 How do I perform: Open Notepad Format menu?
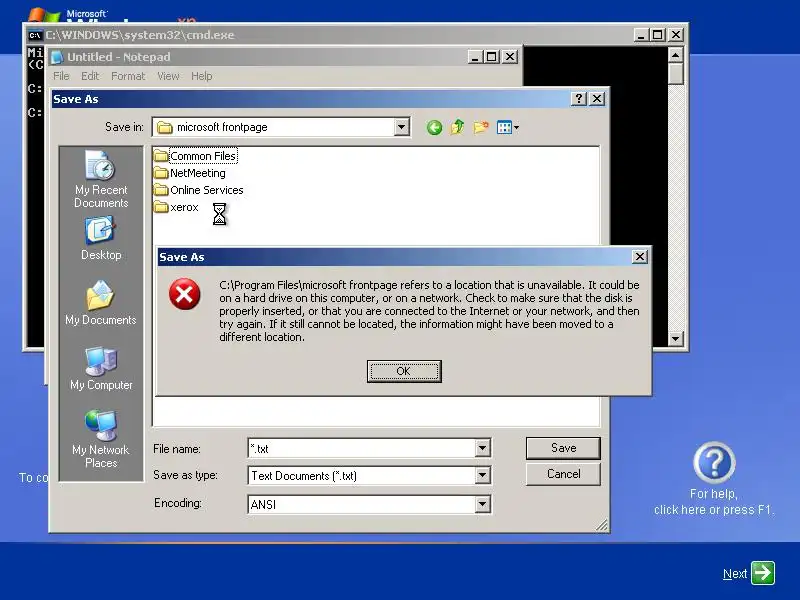click(x=128, y=76)
